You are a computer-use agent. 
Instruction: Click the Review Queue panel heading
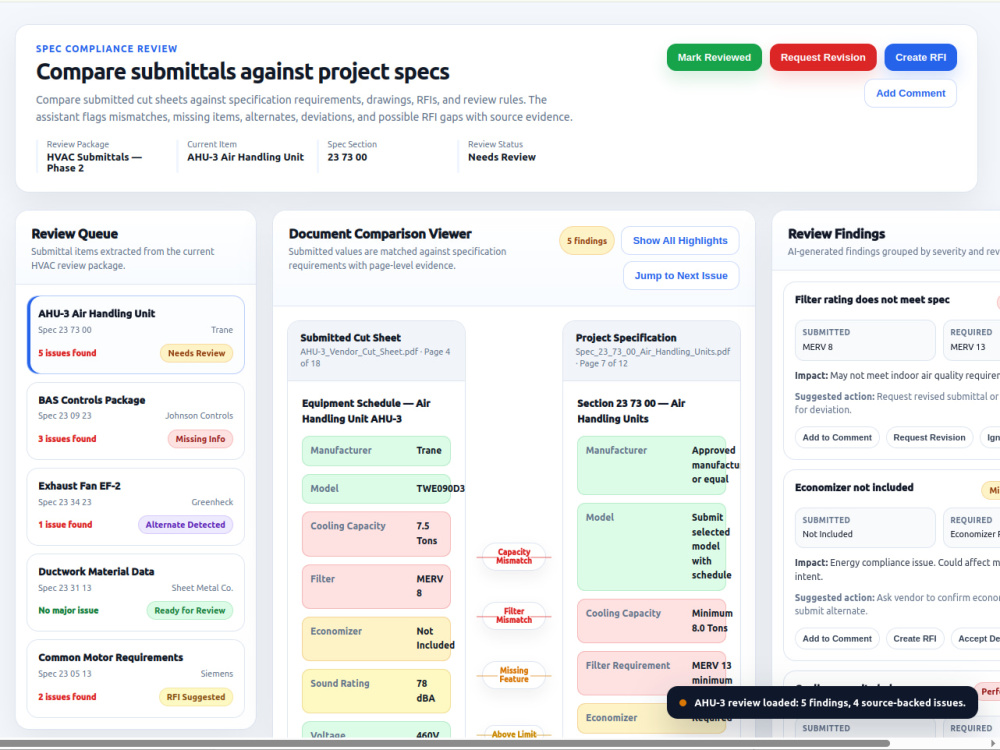point(75,233)
